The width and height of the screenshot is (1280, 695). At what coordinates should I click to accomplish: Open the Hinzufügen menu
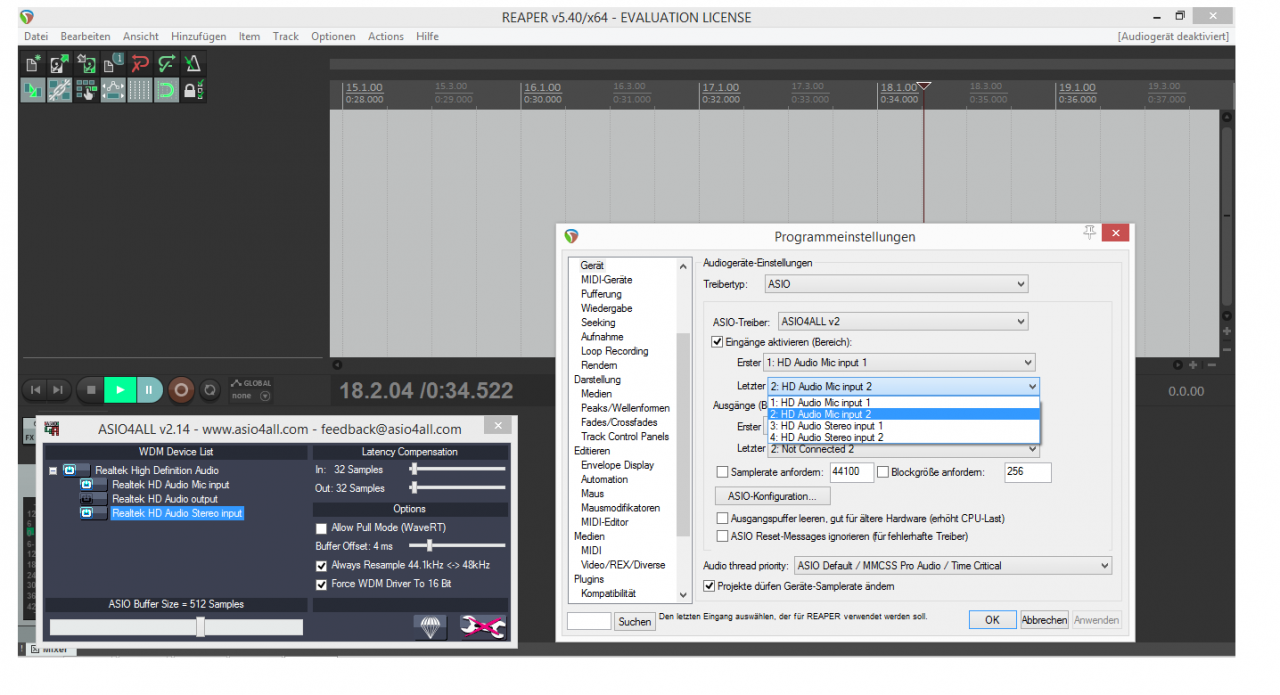click(198, 36)
